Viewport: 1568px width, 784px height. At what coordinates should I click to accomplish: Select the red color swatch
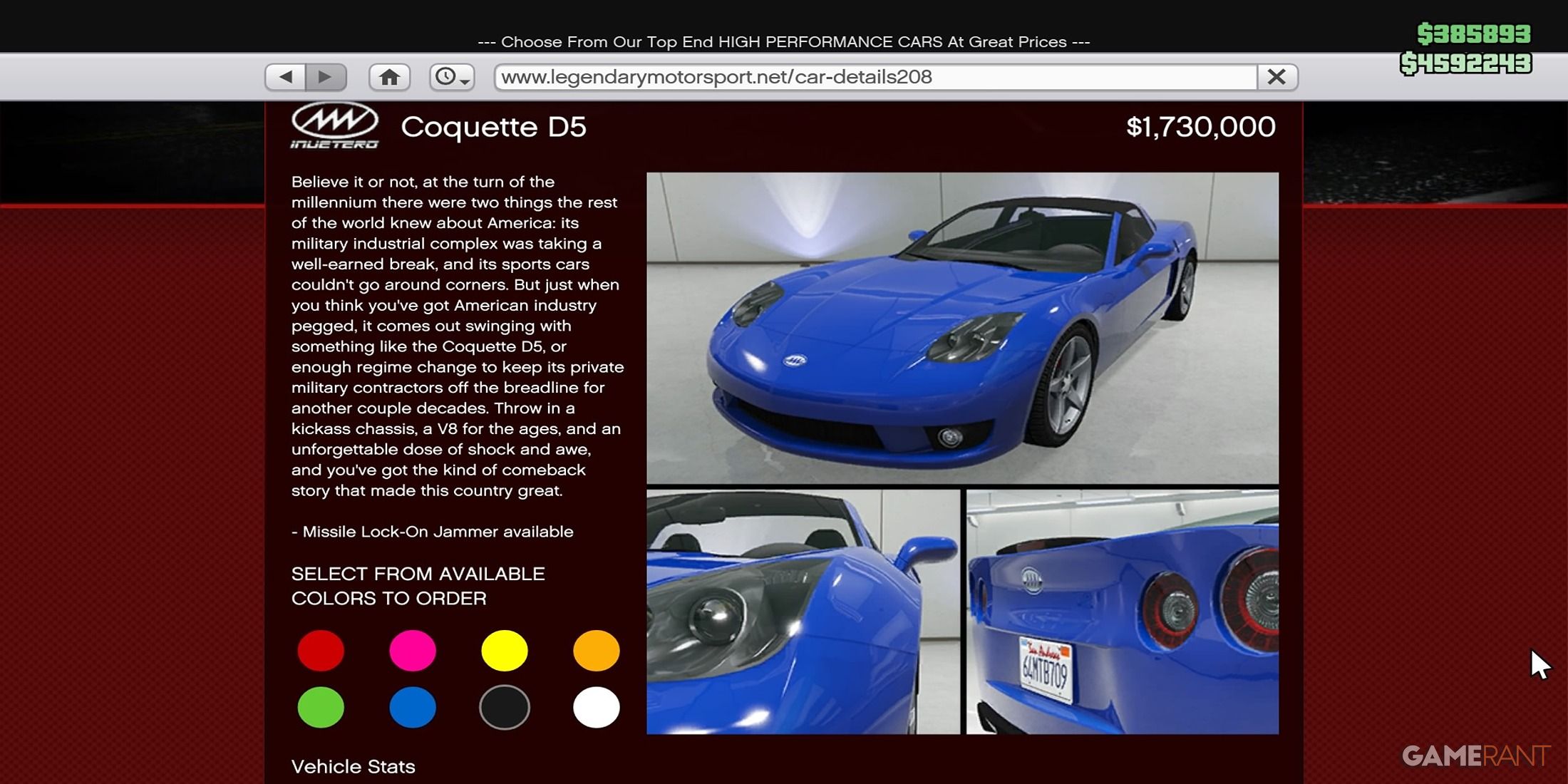321,650
